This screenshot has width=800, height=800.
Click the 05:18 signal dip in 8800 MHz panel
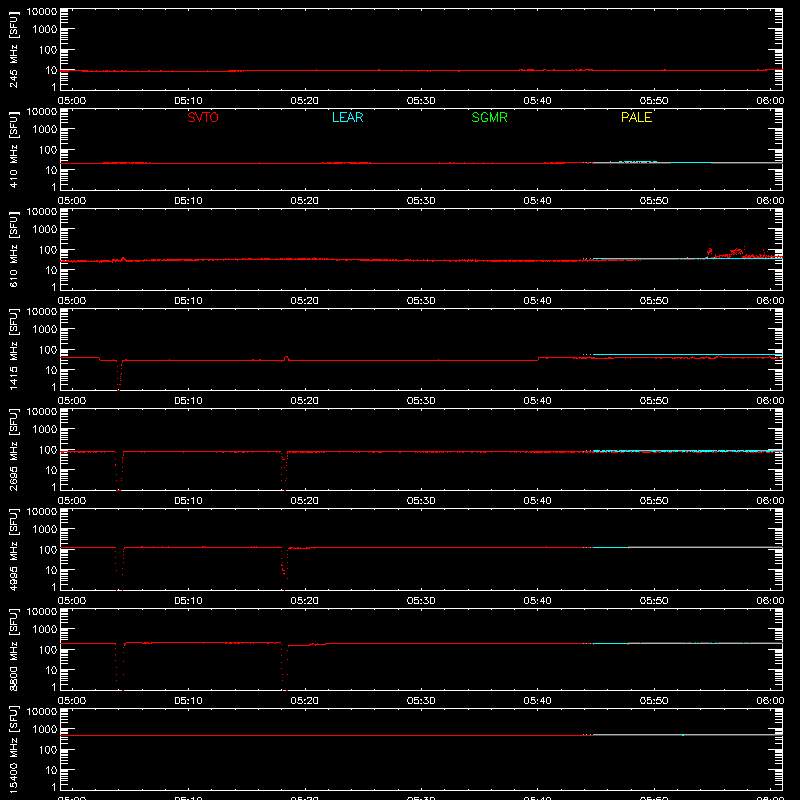coord(284,666)
